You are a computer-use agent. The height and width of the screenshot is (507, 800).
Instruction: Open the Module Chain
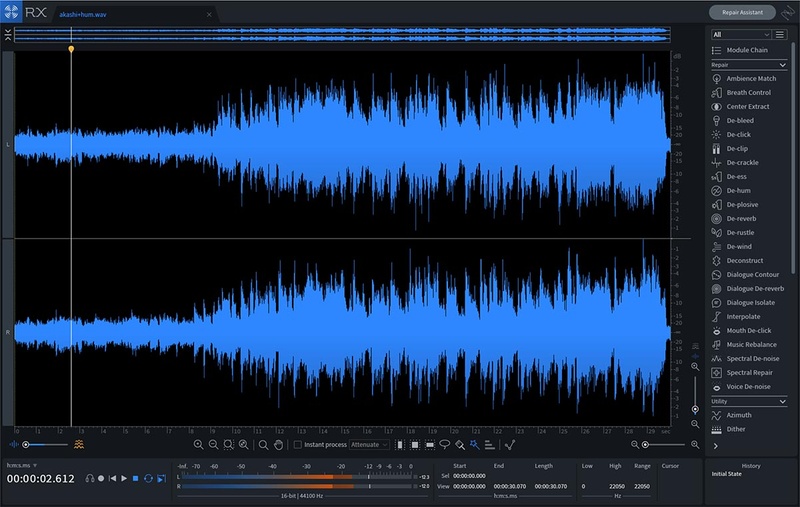point(747,50)
